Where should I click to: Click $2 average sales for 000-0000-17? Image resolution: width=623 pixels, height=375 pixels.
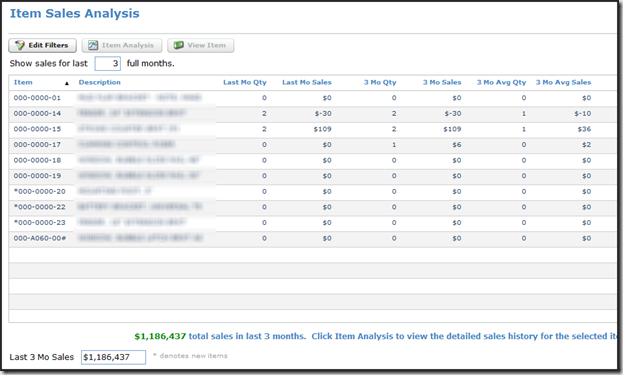(x=586, y=145)
